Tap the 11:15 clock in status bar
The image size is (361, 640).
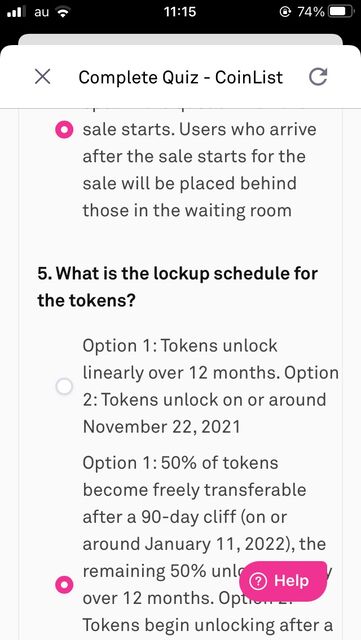(x=180, y=12)
